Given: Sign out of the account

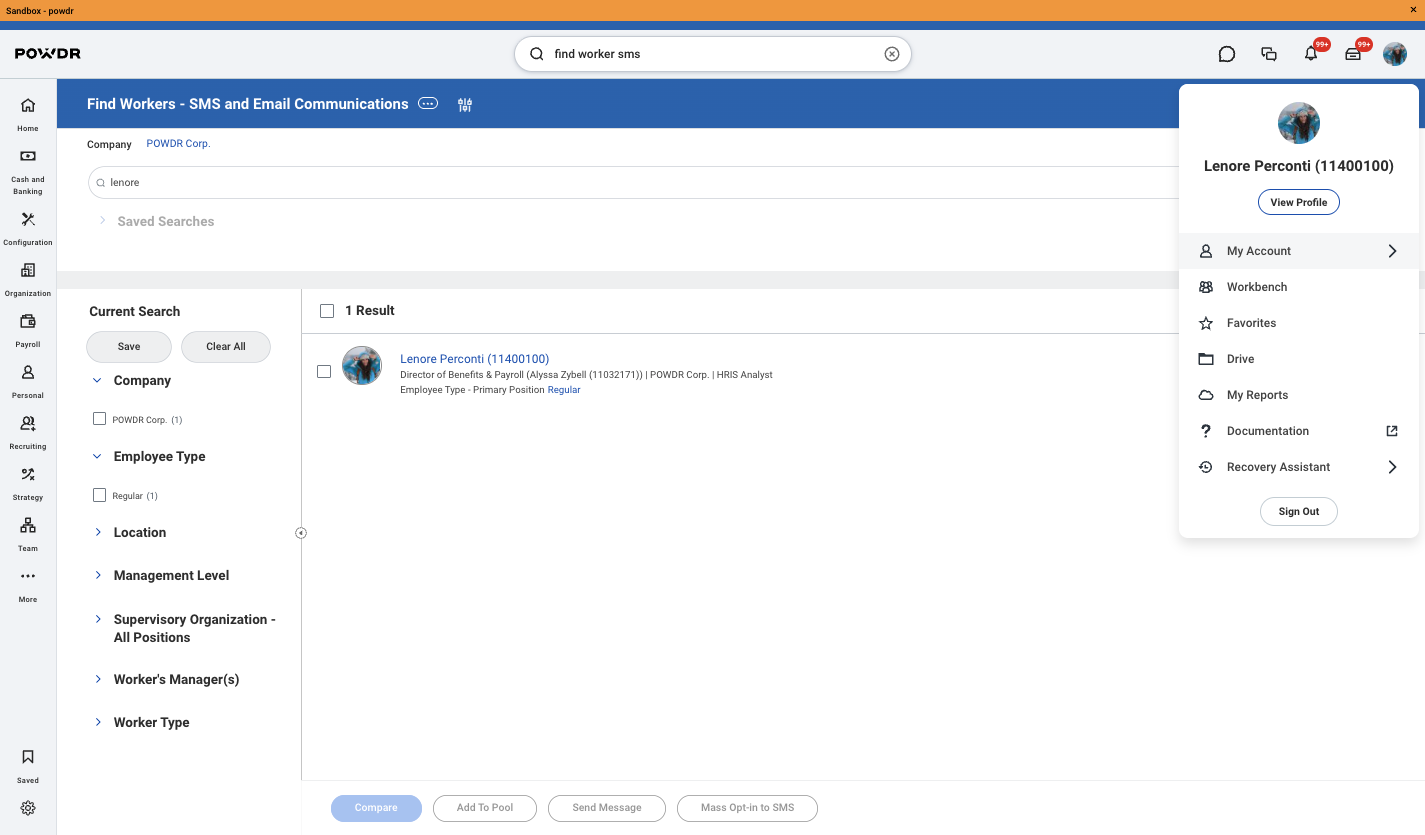Looking at the screenshot, I should click(1299, 511).
